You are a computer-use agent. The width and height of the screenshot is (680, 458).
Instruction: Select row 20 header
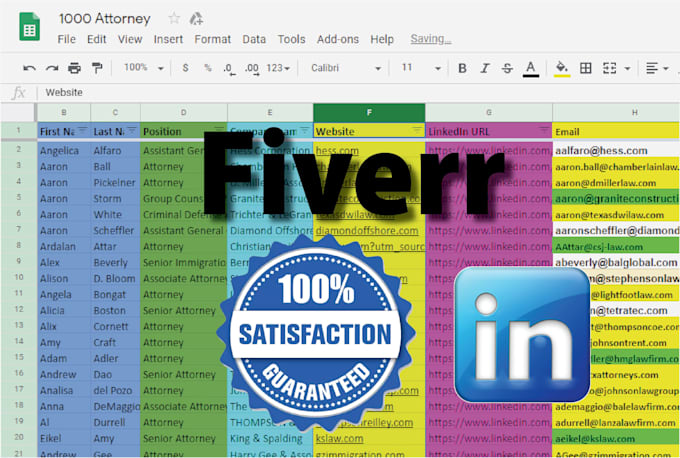pos(19,437)
